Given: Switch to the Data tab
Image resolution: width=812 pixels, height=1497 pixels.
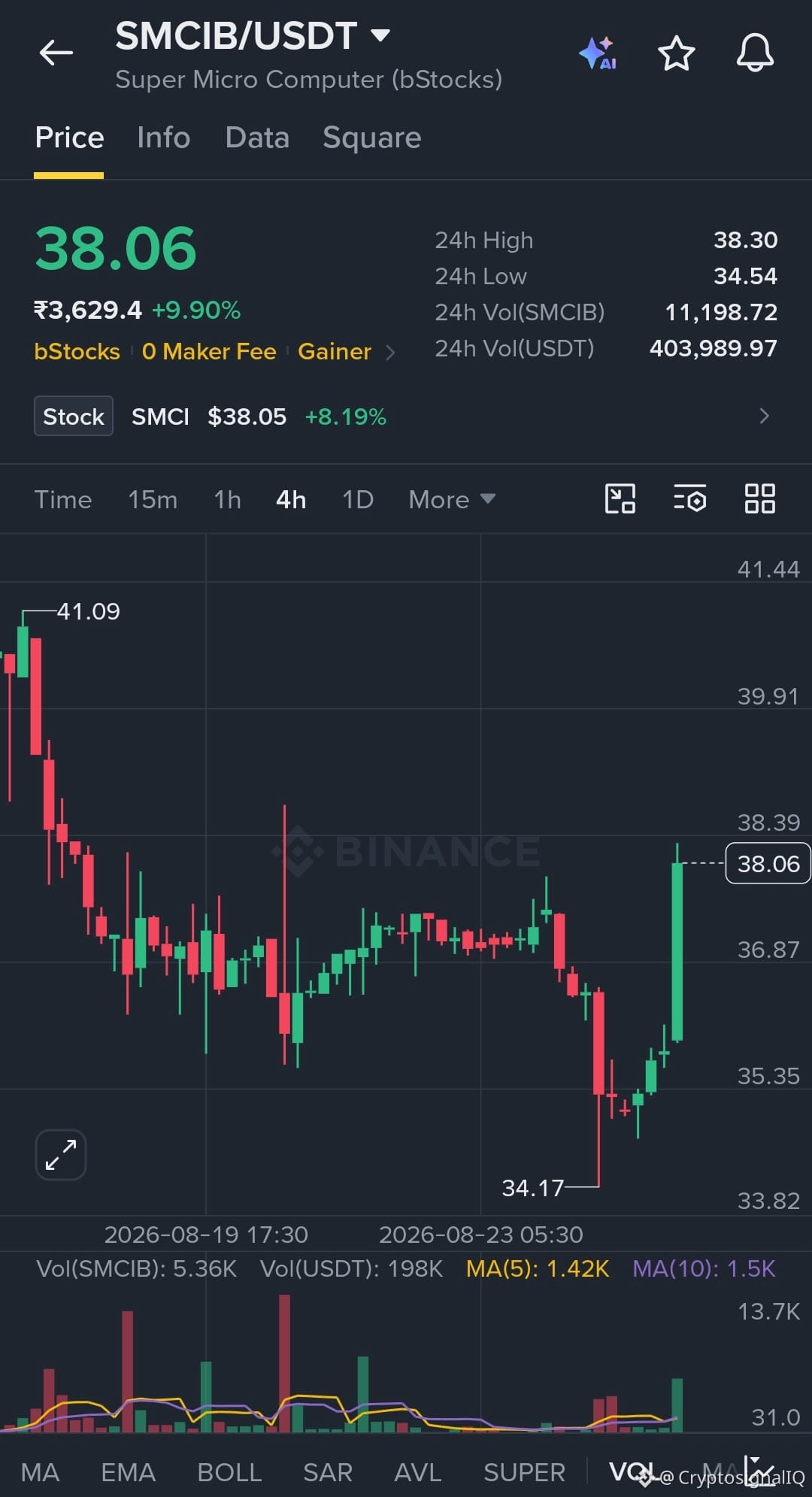Looking at the screenshot, I should (x=257, y=138).
